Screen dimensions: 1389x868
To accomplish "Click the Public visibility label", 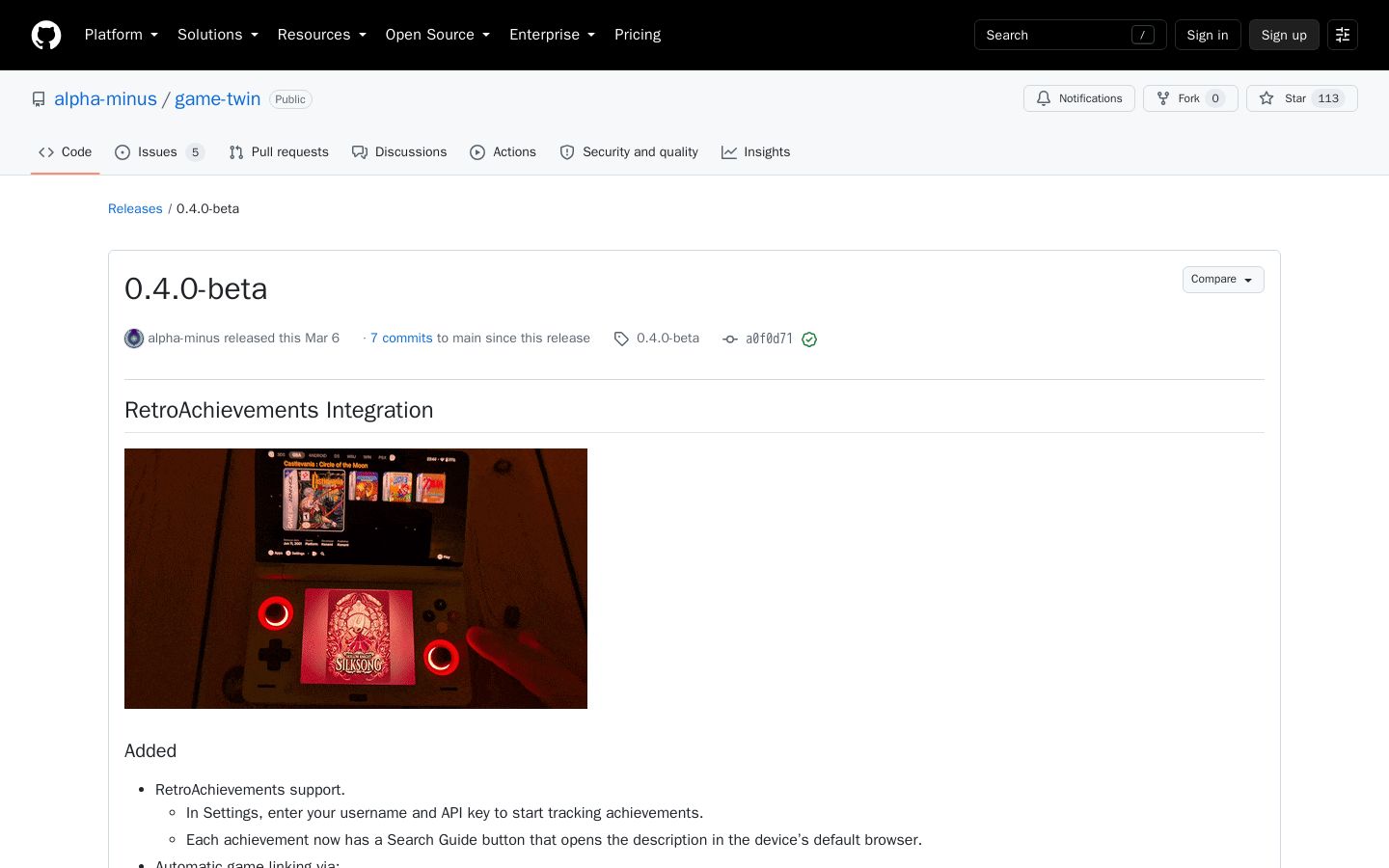I will (x=290, y=99).
